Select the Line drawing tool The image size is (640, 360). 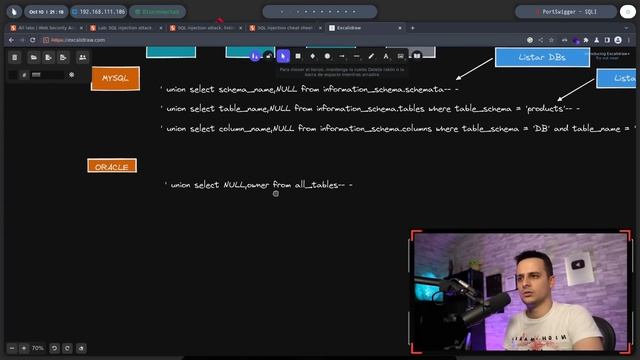(x=357, y=56)
